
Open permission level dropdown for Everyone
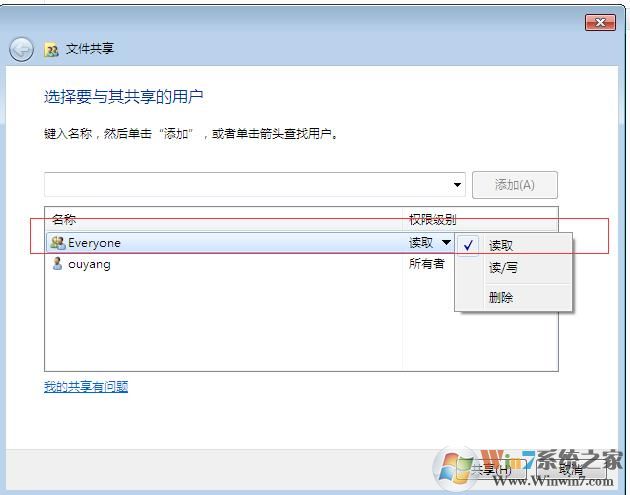click(446, 242)
